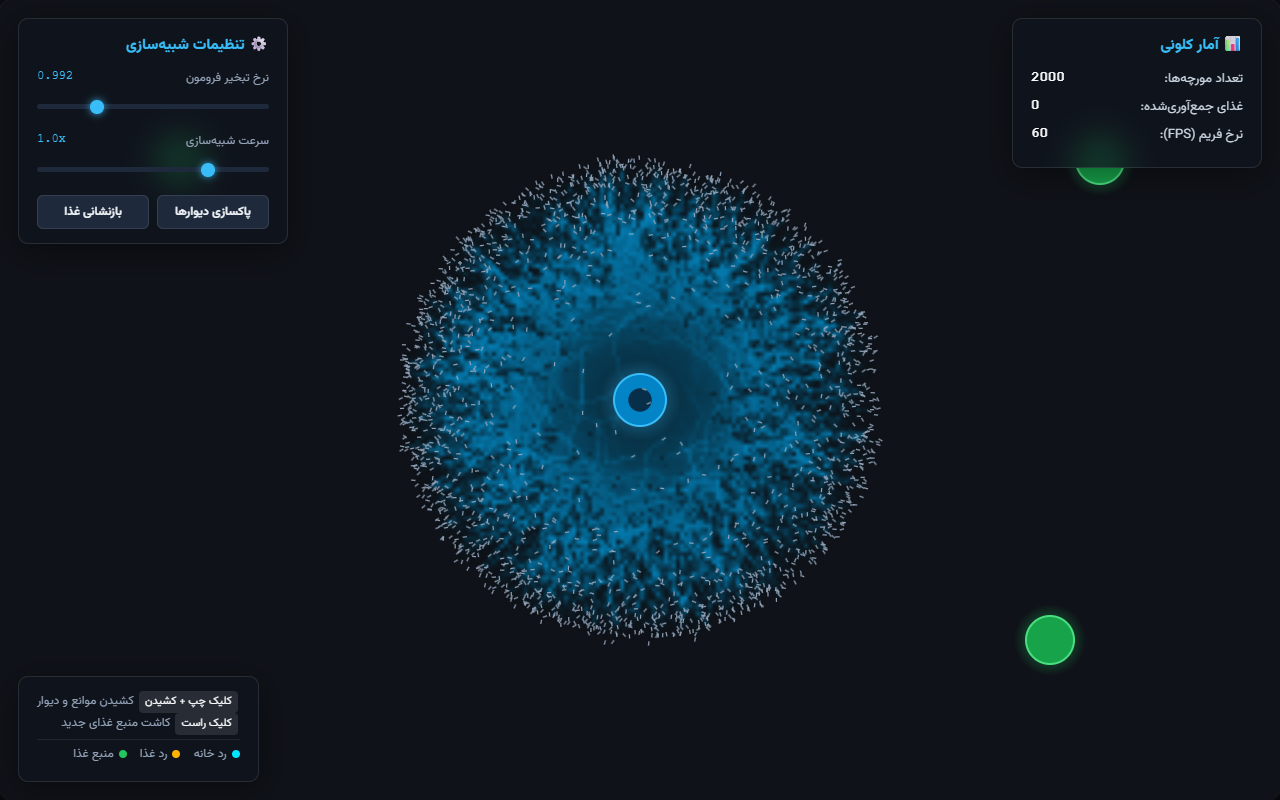Click the bar chart icon beside آمار کلونی

(1233, 44)
